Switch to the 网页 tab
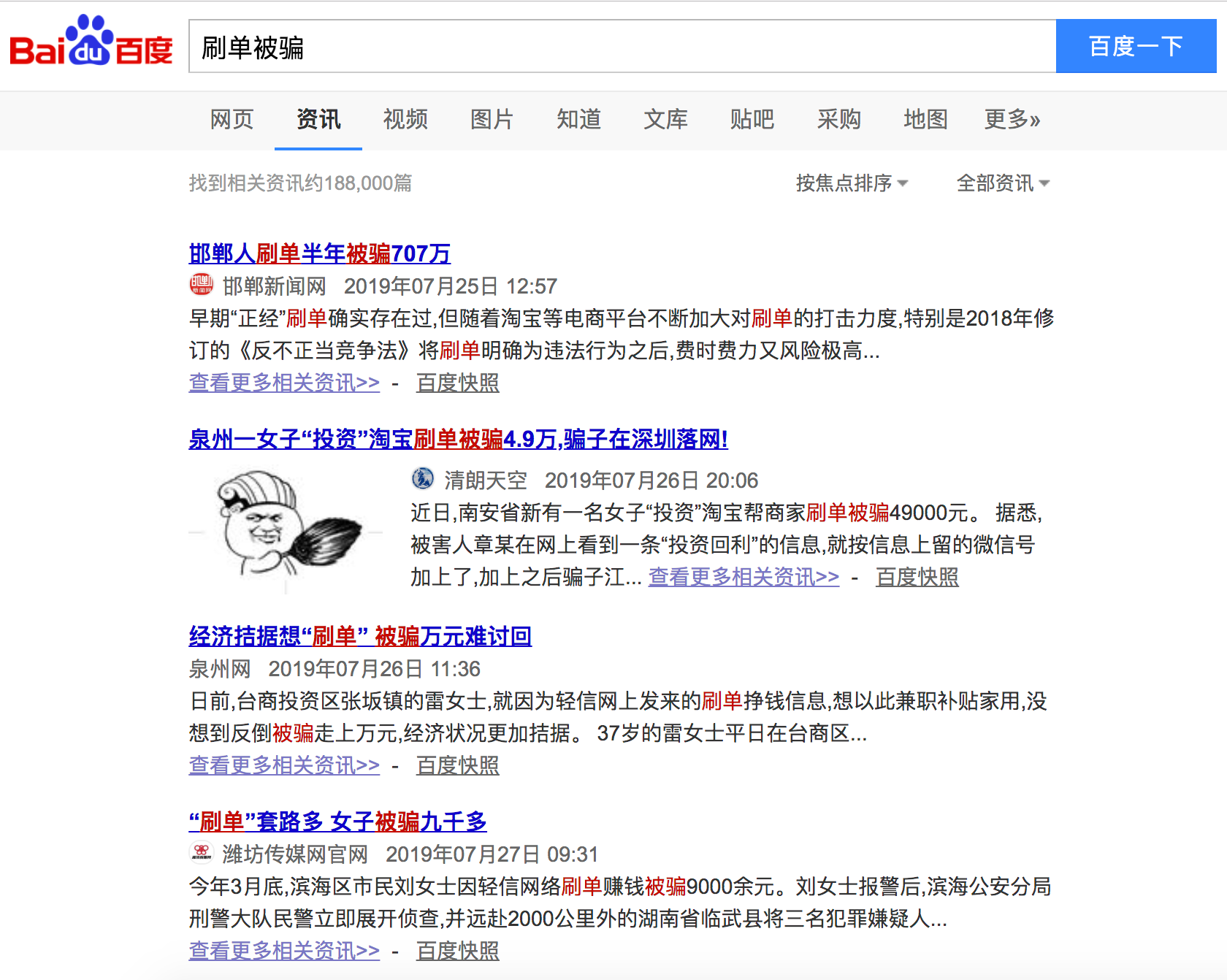Screen dimensions: 1227x980 point(232,119)
